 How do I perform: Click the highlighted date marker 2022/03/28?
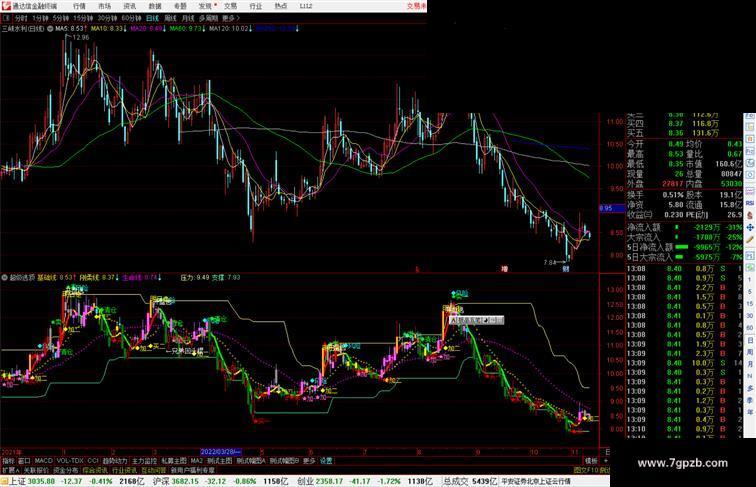(x=220, y=452)
